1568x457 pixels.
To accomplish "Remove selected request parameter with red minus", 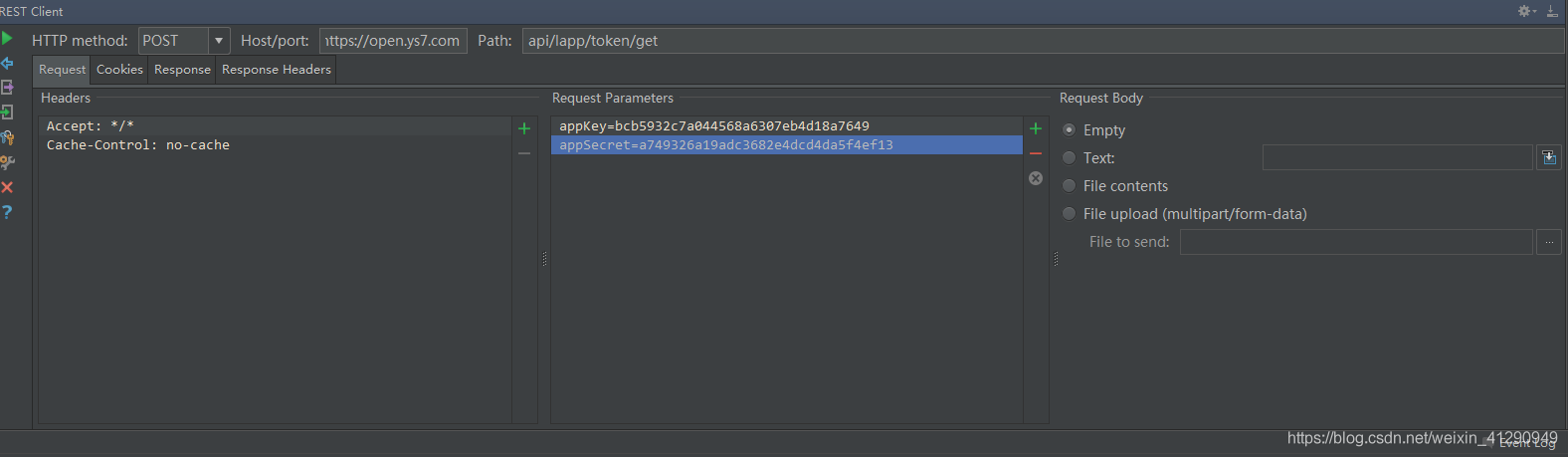I will point(1036,153).
